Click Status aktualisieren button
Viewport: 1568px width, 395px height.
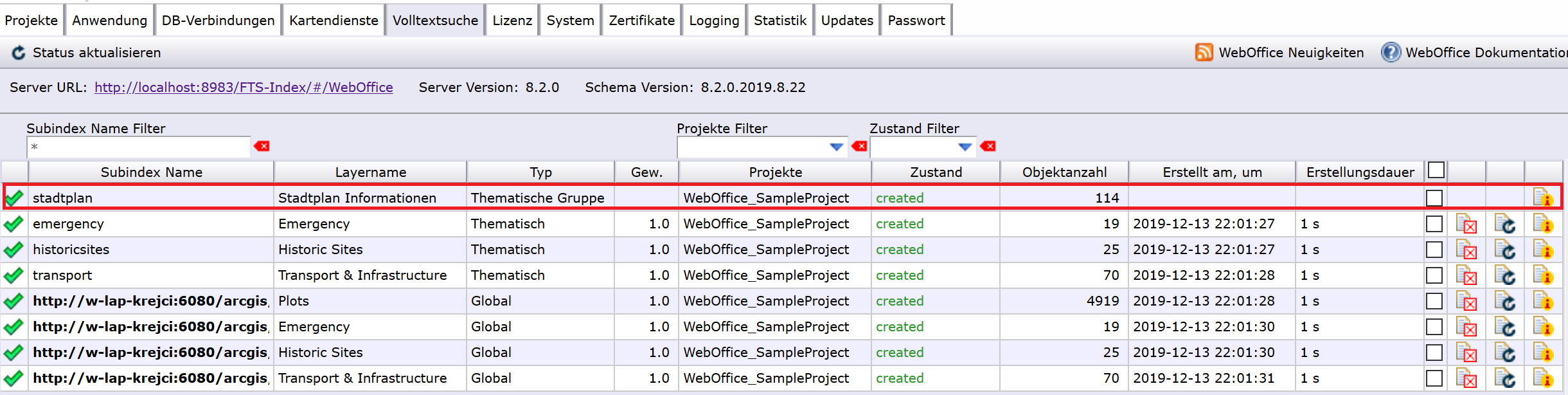(86, 53)
